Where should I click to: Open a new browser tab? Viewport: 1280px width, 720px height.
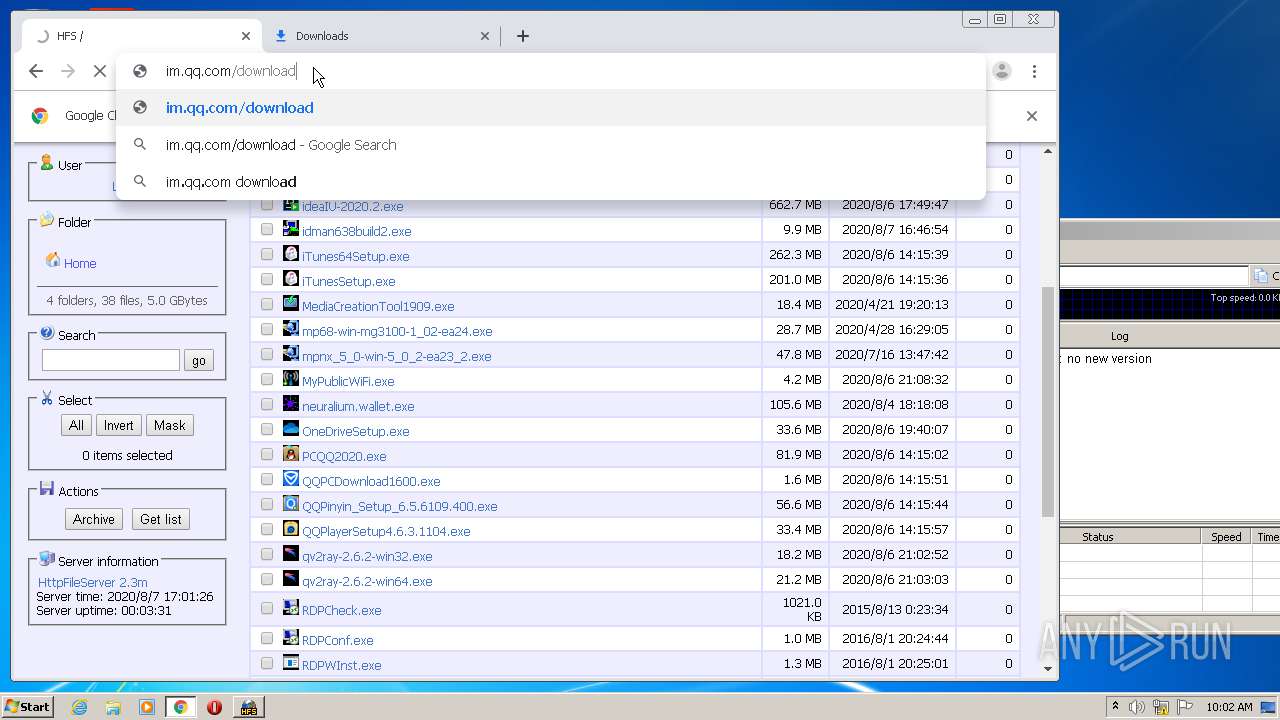[x=522, y=36]
